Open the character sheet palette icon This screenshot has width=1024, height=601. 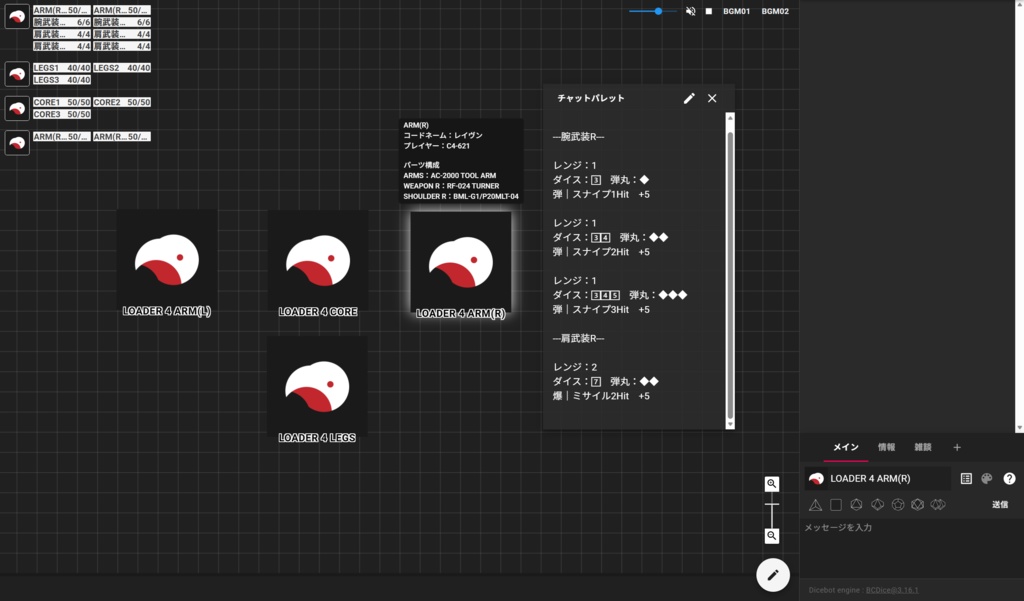click(x=966, y=478)
